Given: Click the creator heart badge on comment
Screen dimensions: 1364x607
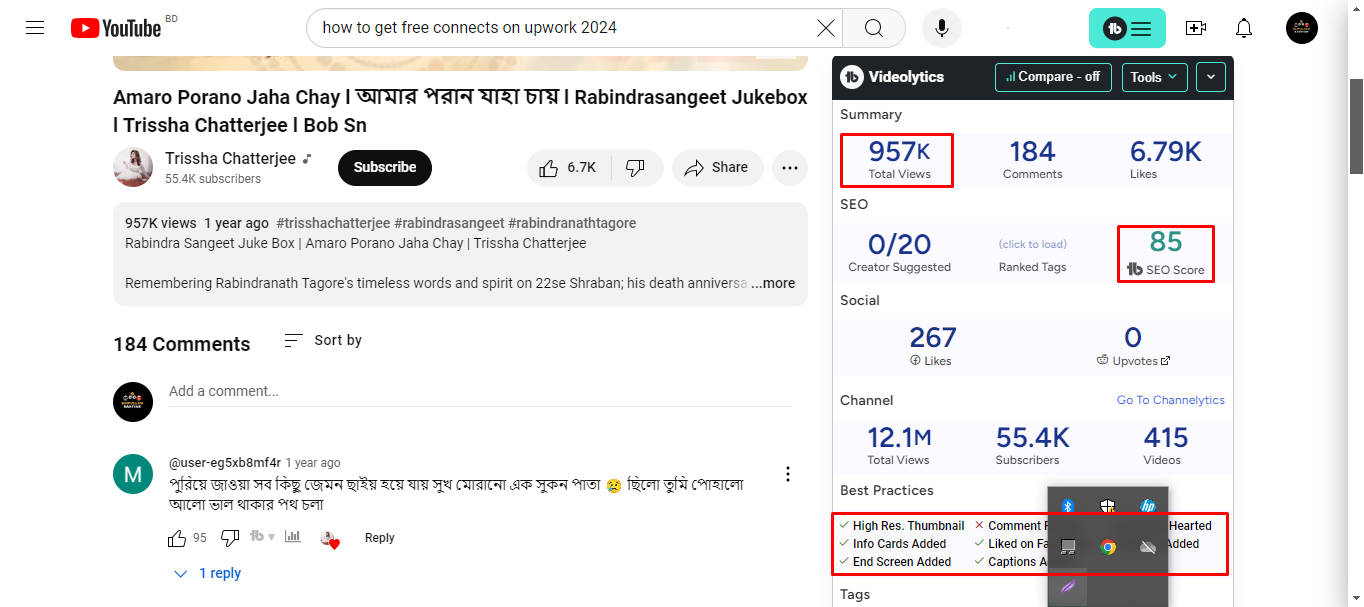Looking at the screenshot, I should click(x=330, y=539).
